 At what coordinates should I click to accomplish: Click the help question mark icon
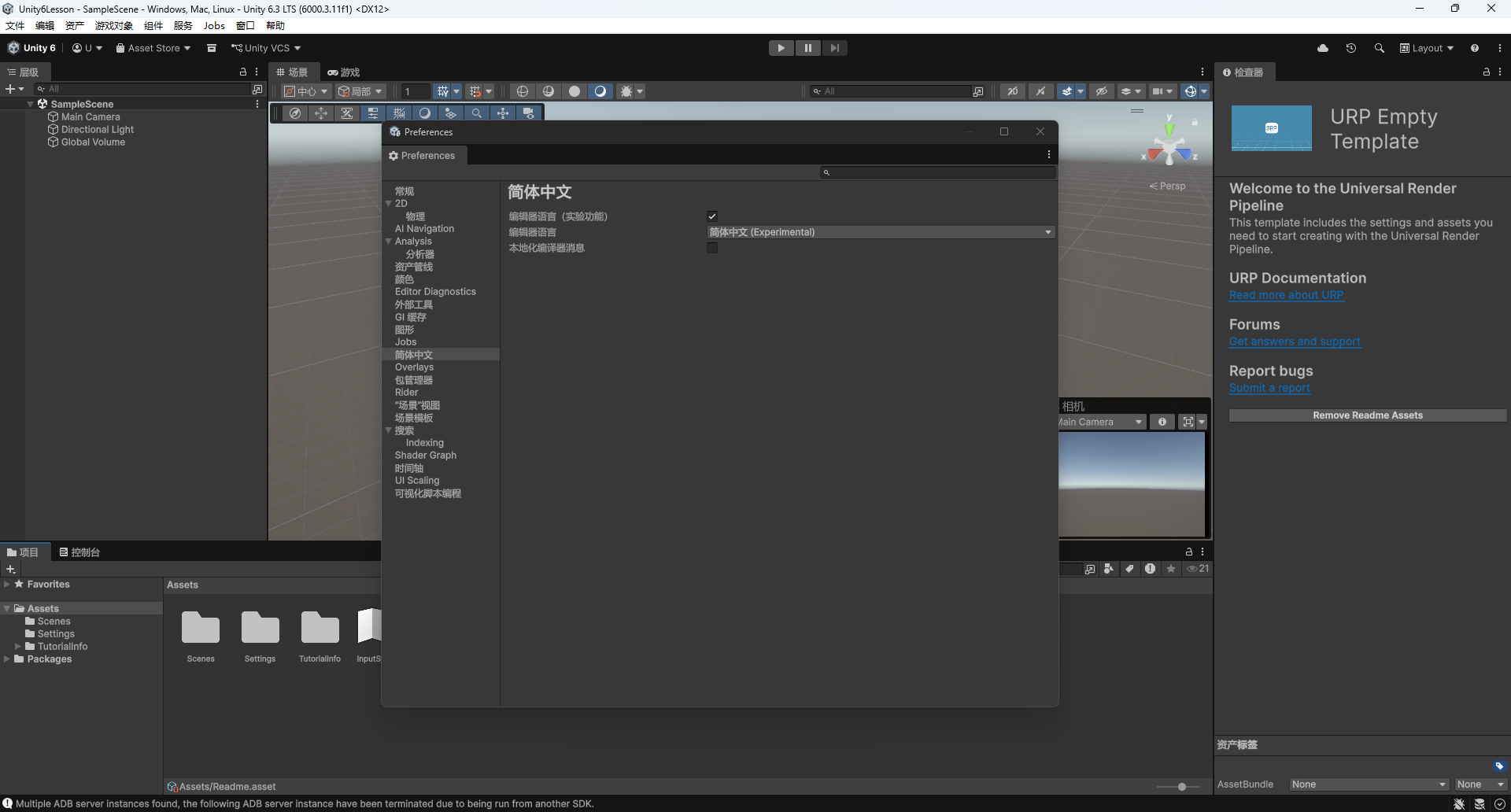pyautogui.click(x=1475, y=48)
